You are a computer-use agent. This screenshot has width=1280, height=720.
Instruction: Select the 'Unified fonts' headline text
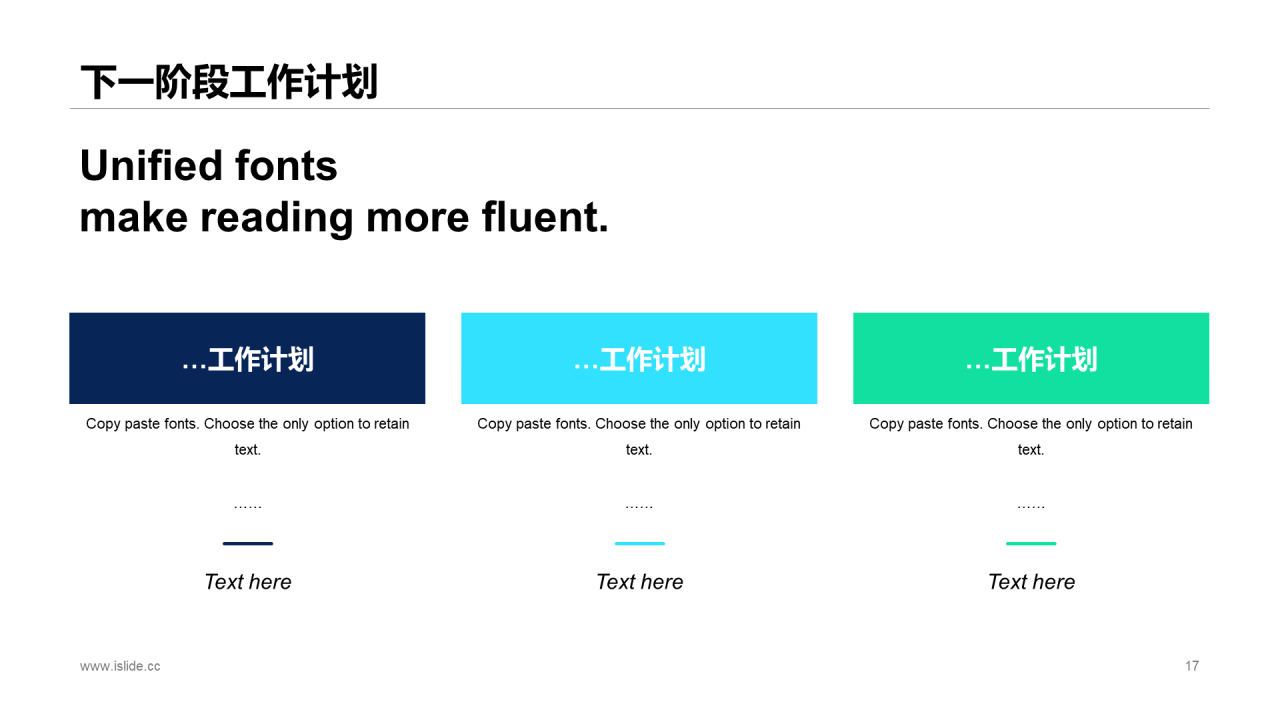point(208,166)
